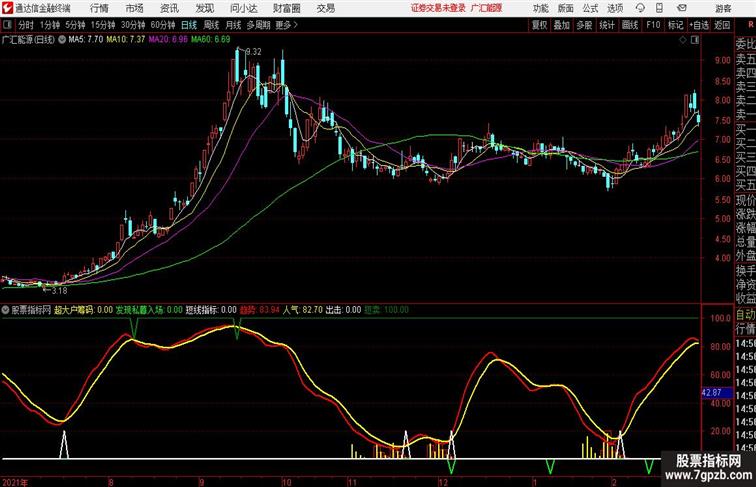756x487 pixels.
Task: Switch to the 1分钟 period tab
Action: 49,25
